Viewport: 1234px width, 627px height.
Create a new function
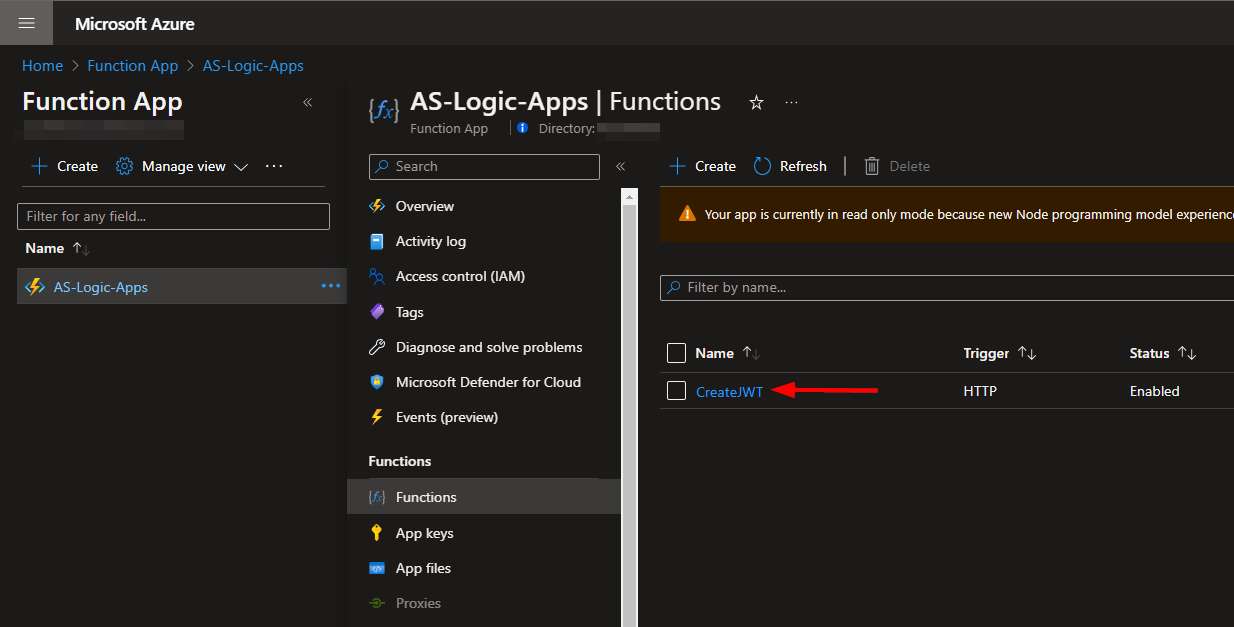pos(702,166)
